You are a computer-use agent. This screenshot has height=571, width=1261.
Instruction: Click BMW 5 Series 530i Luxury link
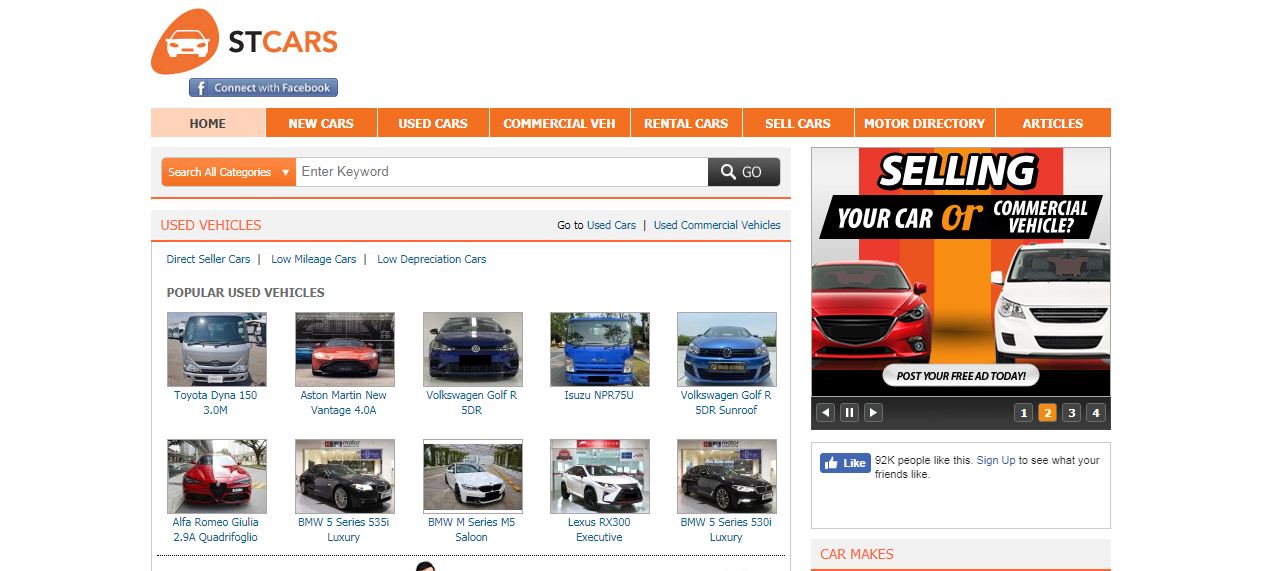coord(726,529)
